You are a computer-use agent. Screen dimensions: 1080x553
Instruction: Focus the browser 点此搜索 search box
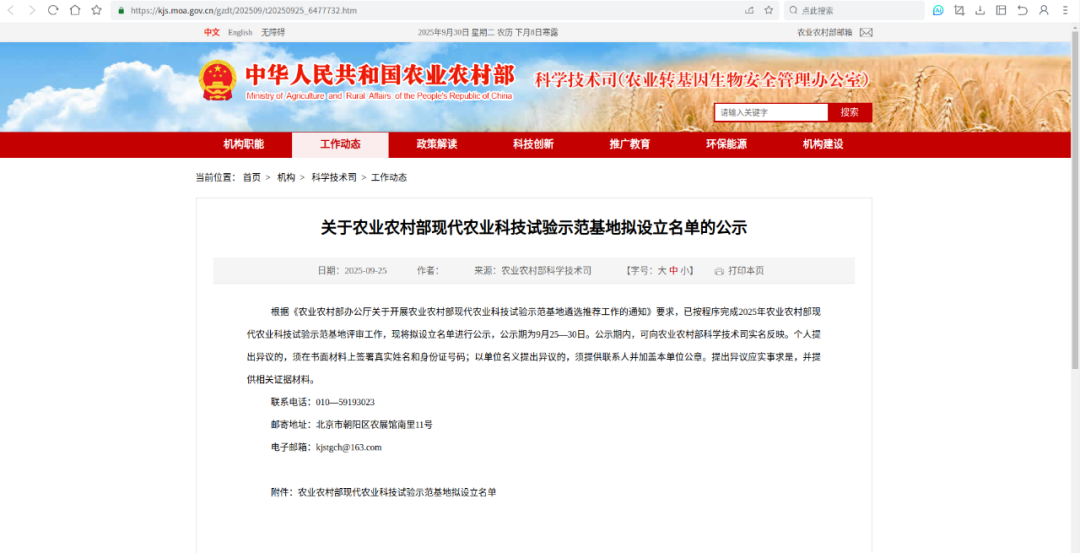[x=854, y=10]
